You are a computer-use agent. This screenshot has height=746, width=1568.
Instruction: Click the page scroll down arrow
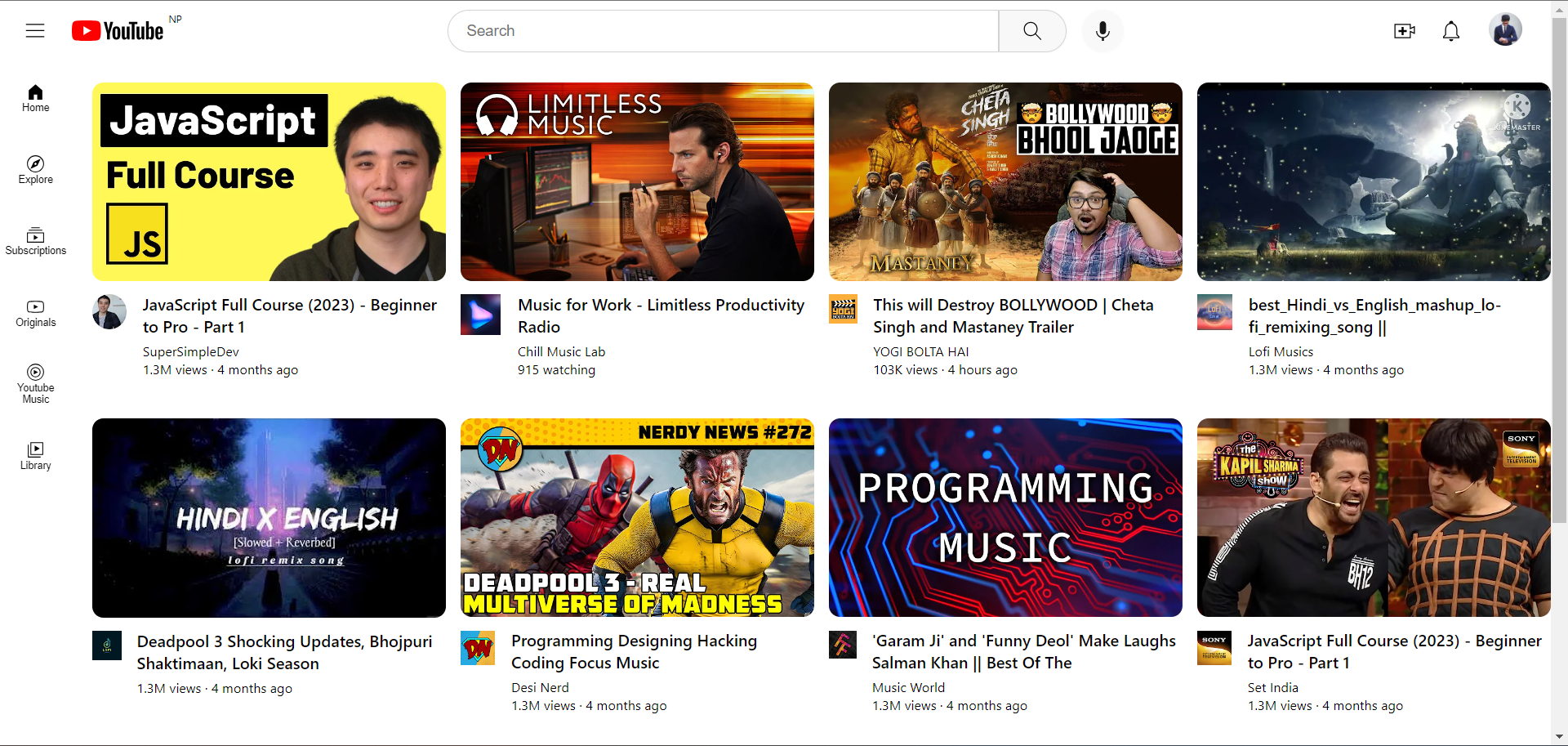pyautogui.click(x=1559, y=737)
